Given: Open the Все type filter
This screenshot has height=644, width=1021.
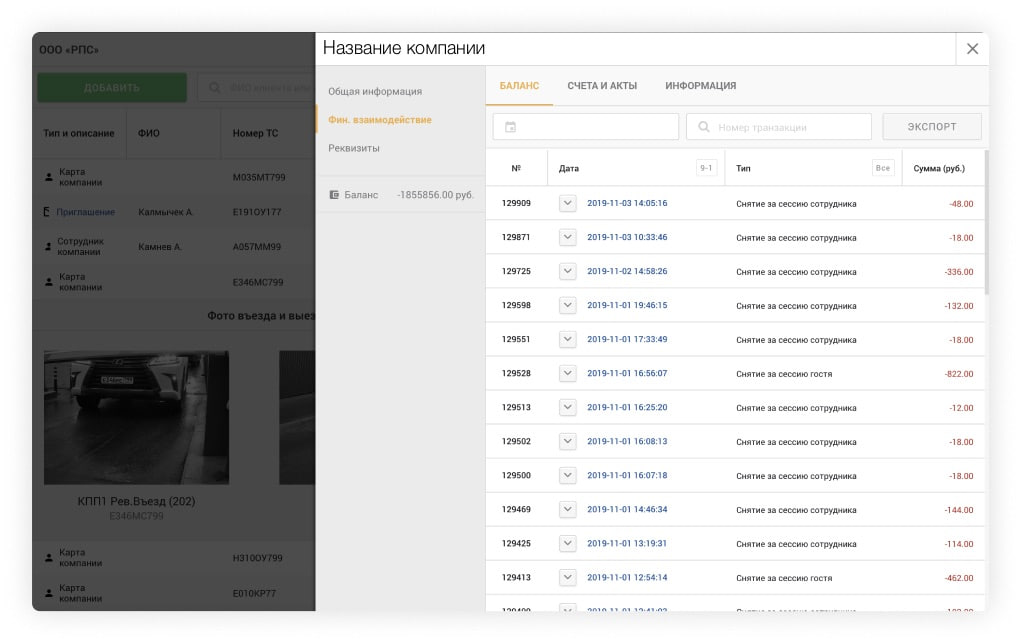Looking at the screenshot, I should pos(882,168).
